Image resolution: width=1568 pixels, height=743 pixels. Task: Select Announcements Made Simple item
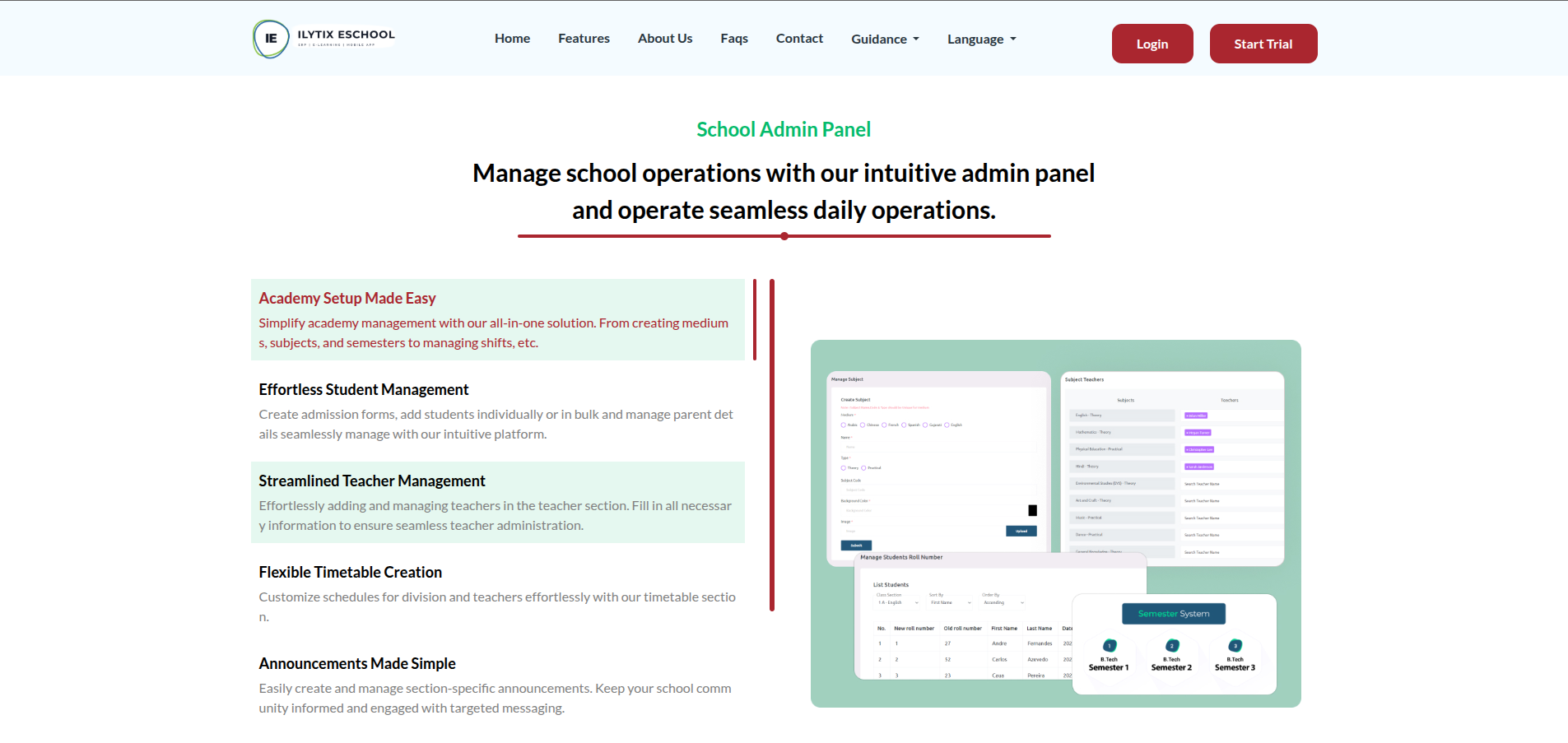[498, 685]
